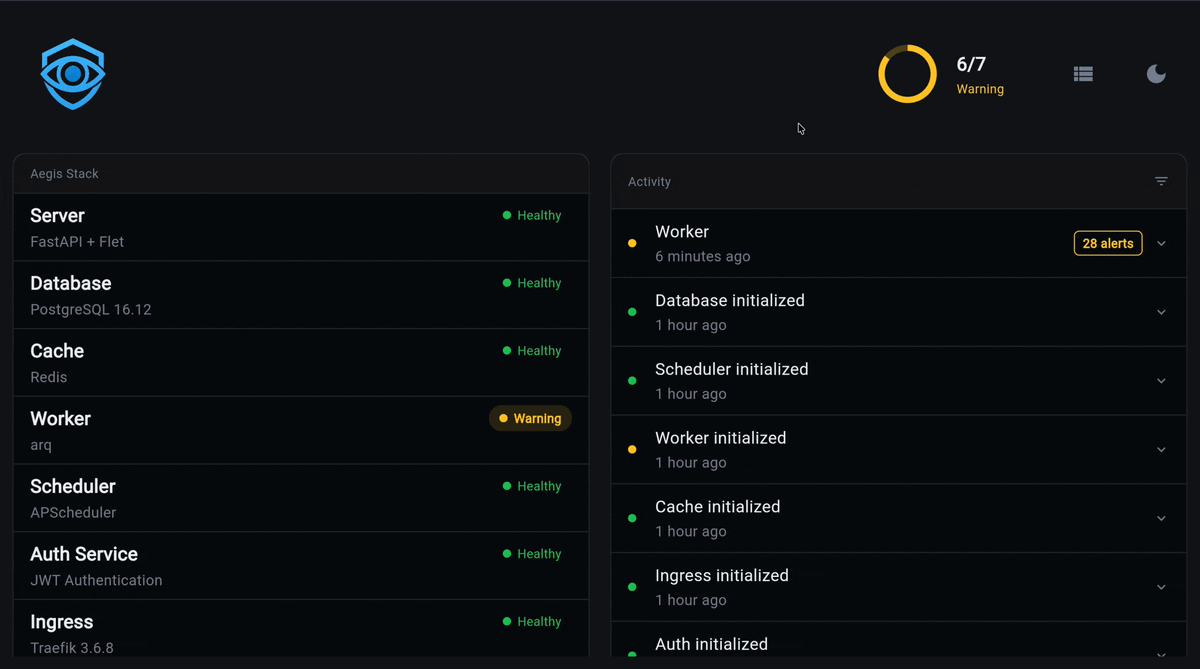
Task: Click the Worker Warning status badge
Action: tap(530, 418)
